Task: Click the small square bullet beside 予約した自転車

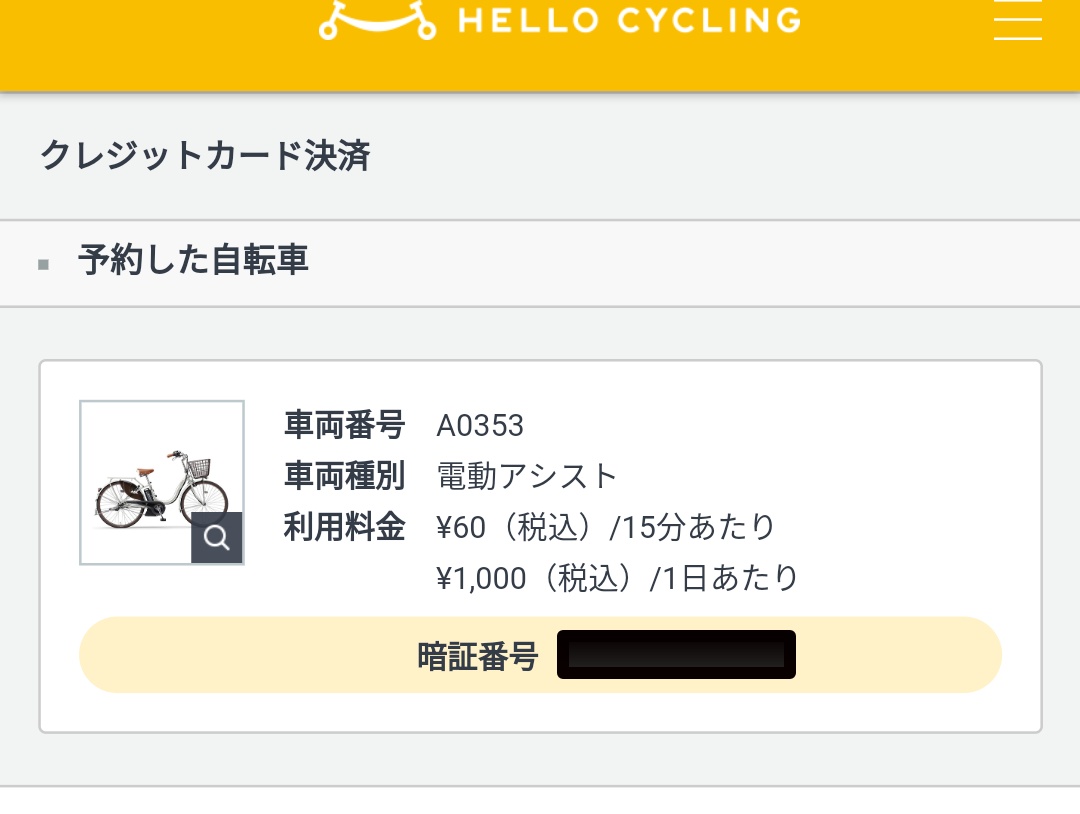Action: pyautogui.click(x=43, y=264)
